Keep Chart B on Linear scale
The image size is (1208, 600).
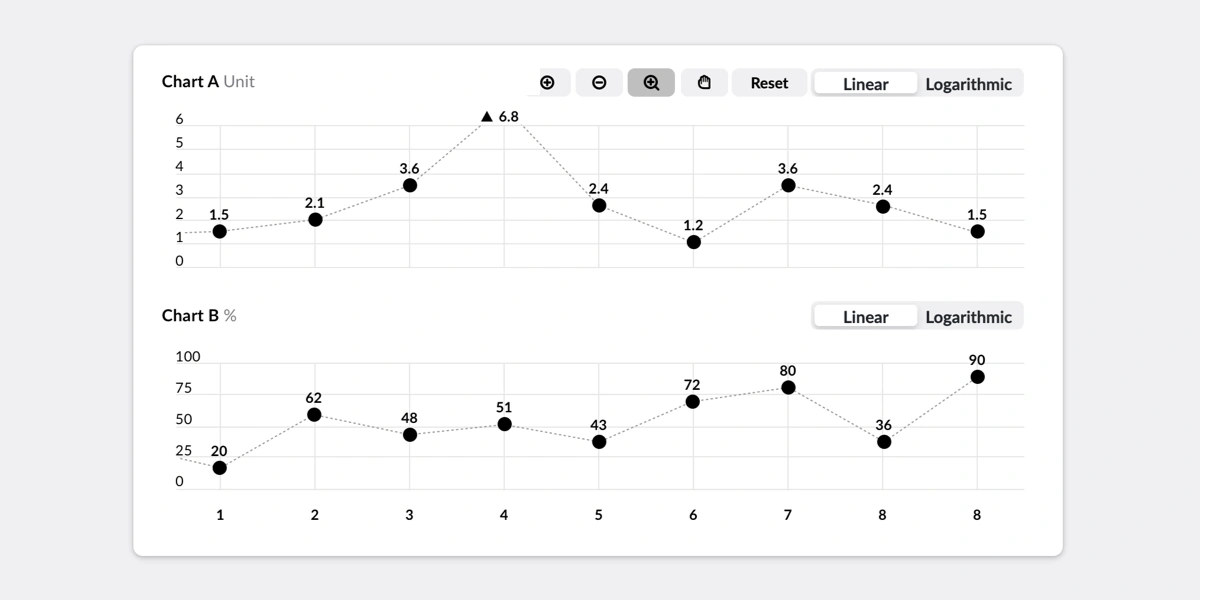(866, 316)
